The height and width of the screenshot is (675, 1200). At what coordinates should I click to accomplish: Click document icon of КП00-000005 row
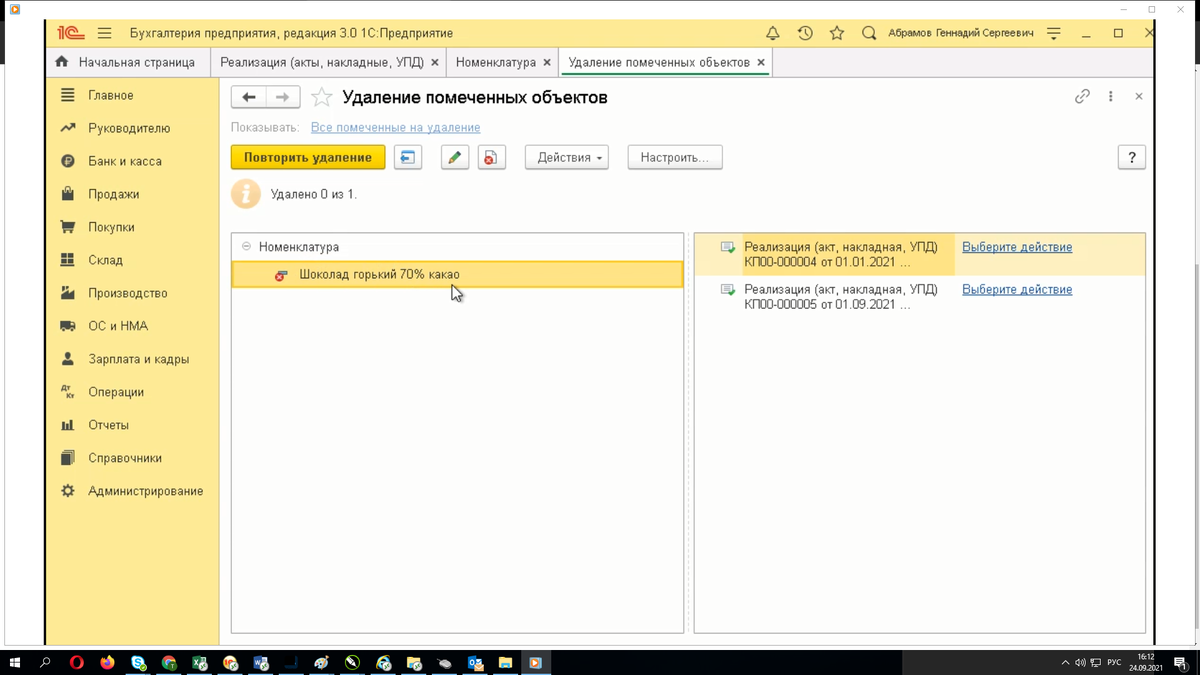tap(727, 290)
